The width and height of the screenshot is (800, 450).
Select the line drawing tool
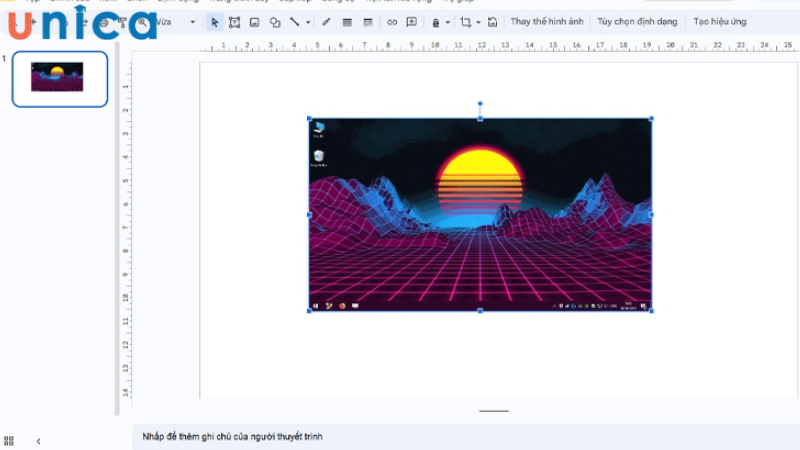pyautogui.click(x=294, y=22)
